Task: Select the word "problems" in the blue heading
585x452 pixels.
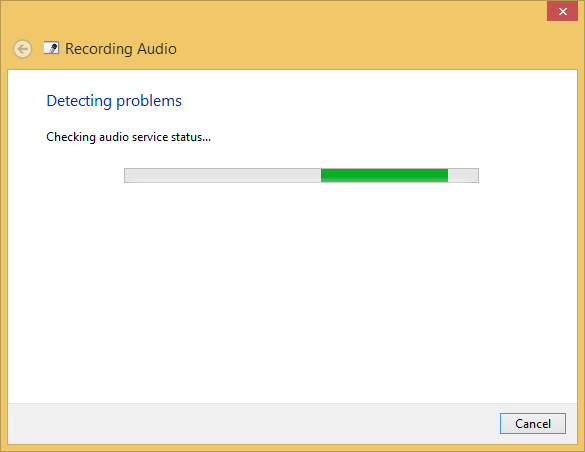Action: point(149,101)
